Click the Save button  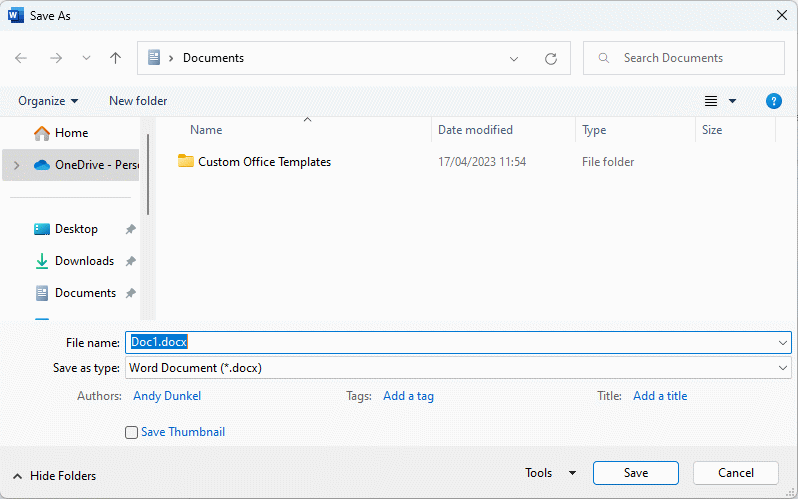636,473
